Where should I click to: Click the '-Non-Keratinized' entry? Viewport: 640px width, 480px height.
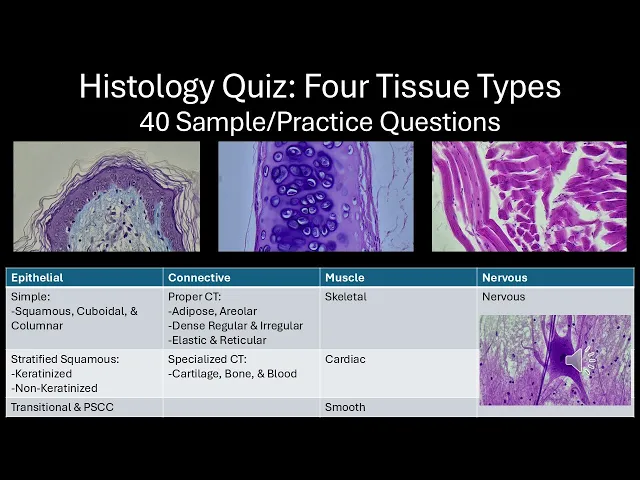pyautogui.click(x=54, y=388)
